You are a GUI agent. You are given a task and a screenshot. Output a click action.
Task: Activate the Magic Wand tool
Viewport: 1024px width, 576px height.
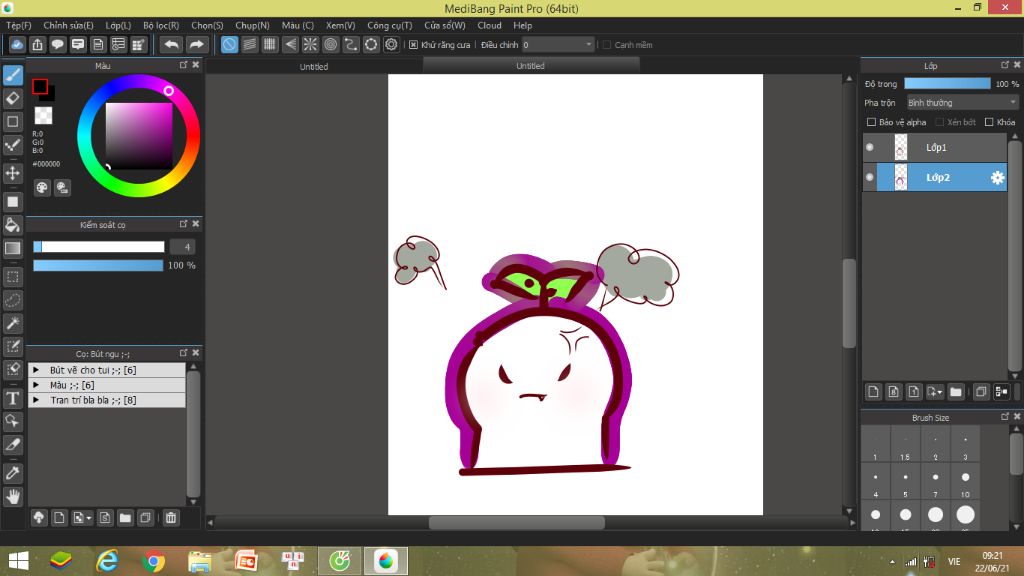(x=12, y=323)
